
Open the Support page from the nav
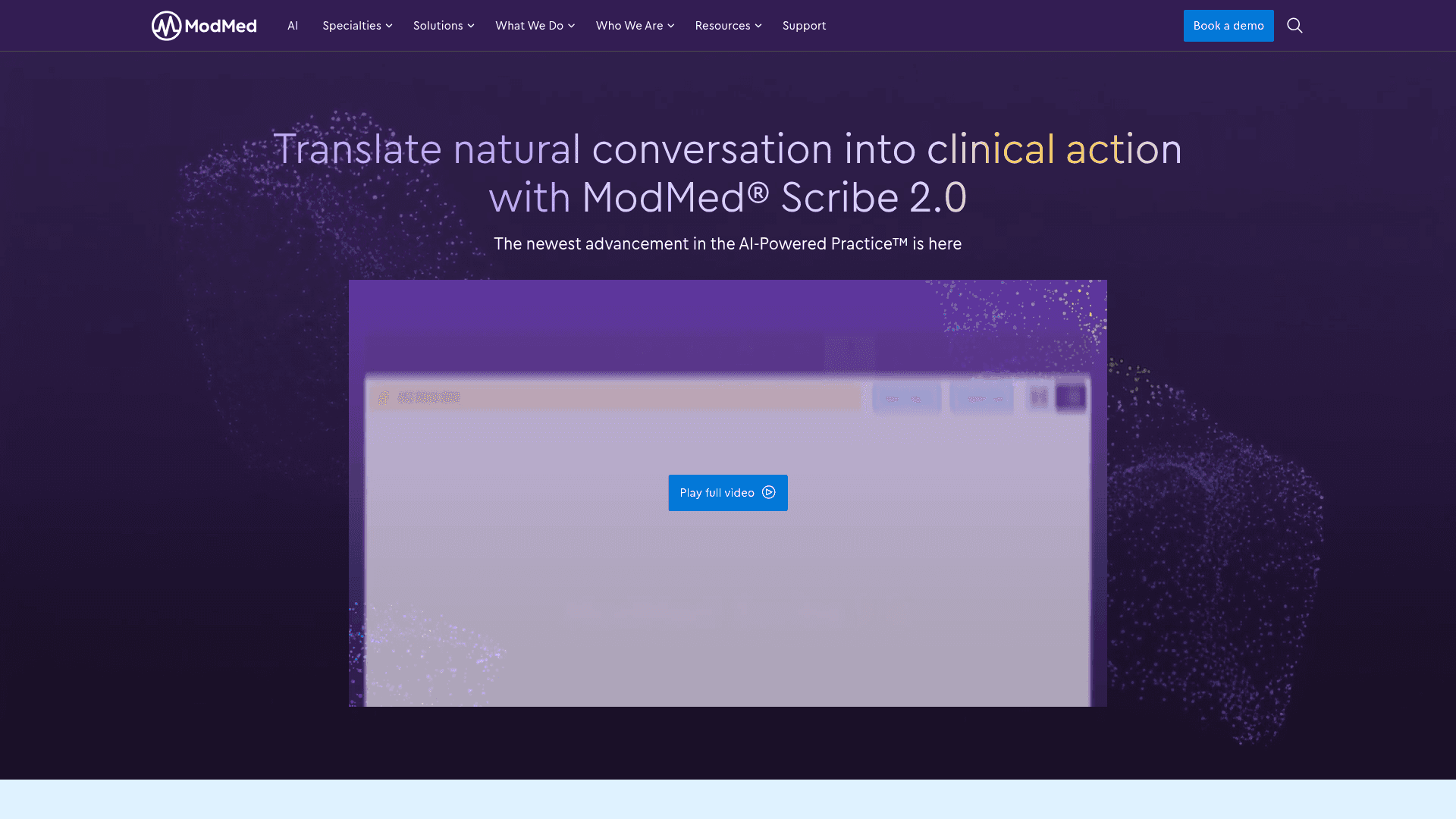[804, 25]
